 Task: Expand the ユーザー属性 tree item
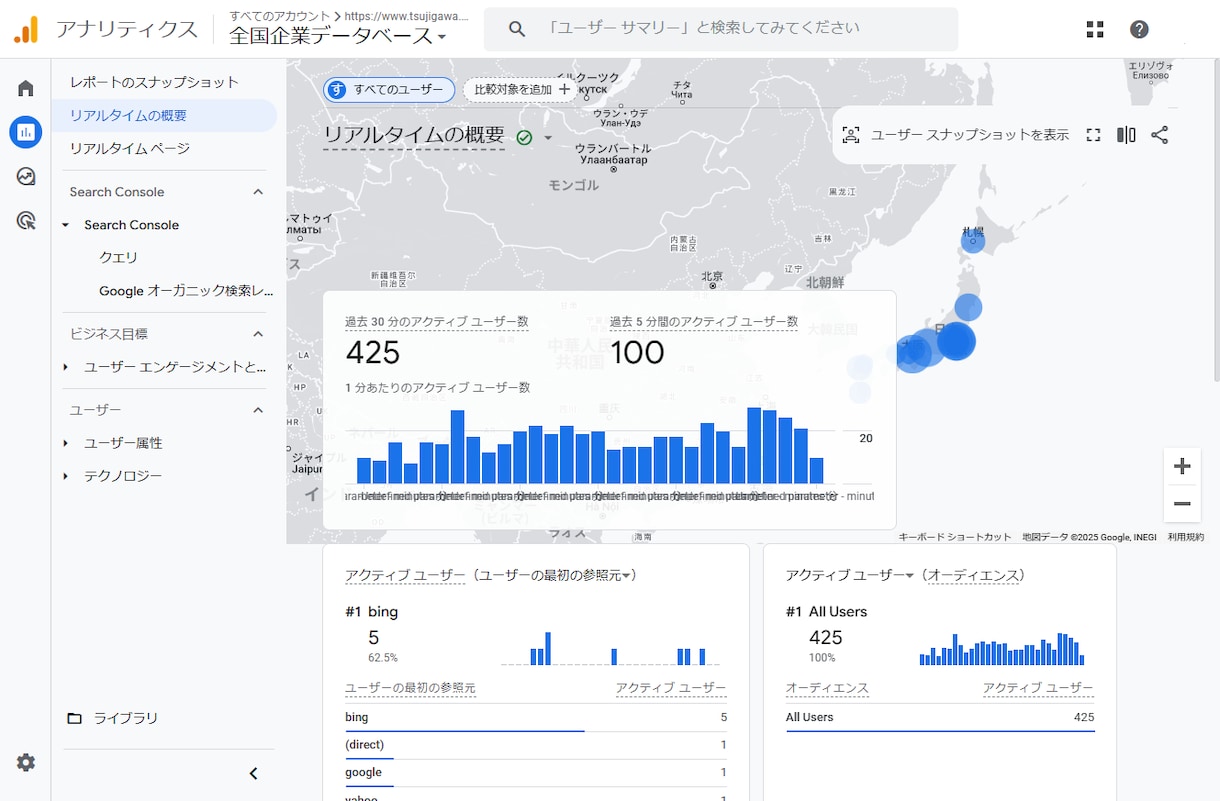[66, 443]
